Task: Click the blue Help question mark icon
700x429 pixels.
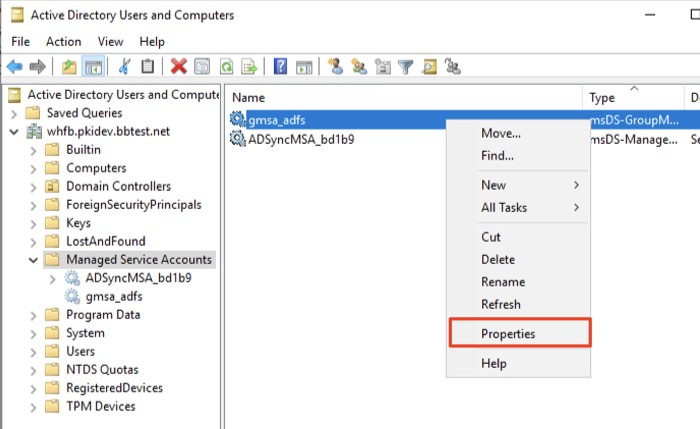Action: pos(281,66)
